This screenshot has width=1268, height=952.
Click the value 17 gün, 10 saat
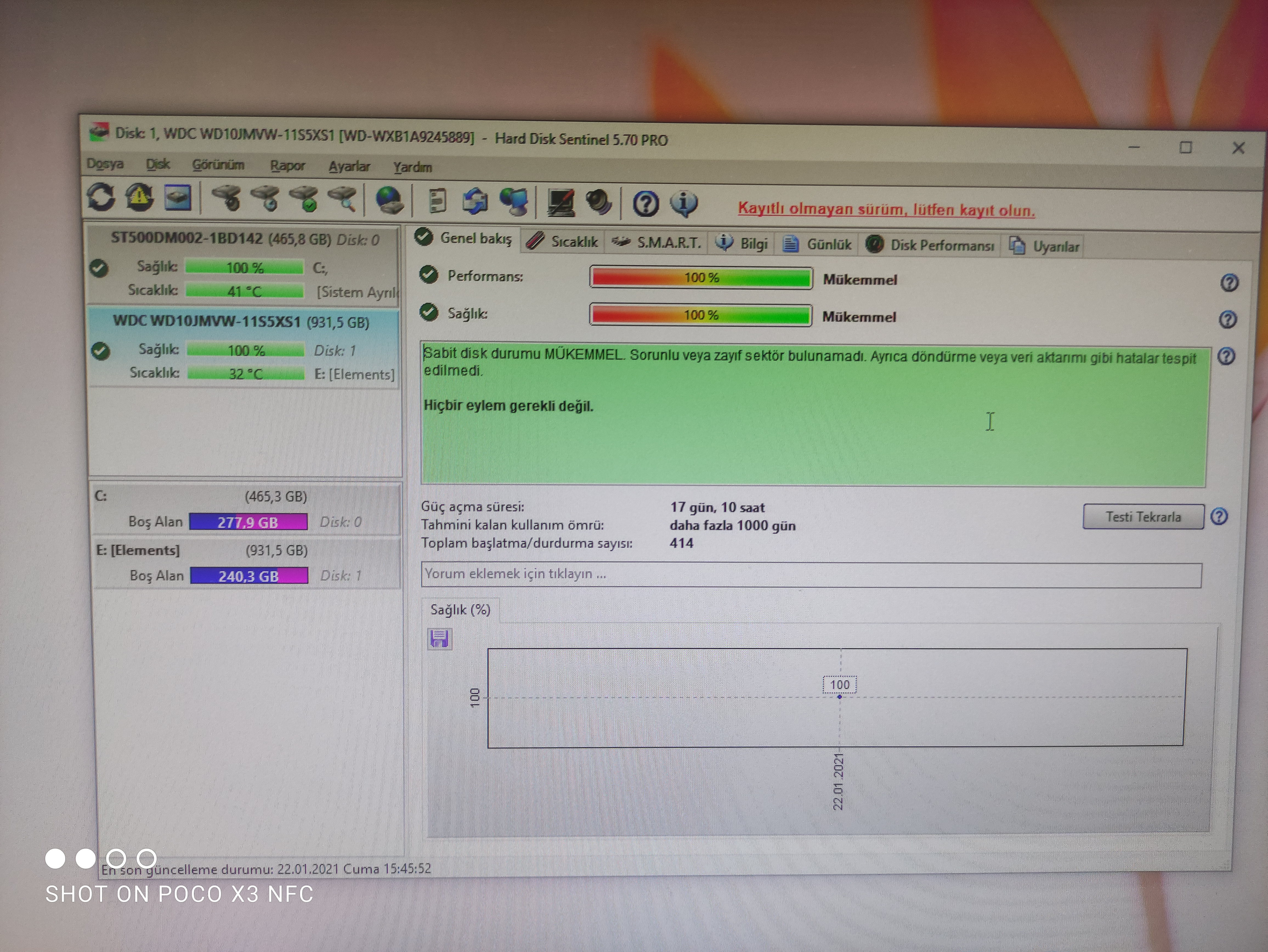pyautogui.click(x=718, y=507)
